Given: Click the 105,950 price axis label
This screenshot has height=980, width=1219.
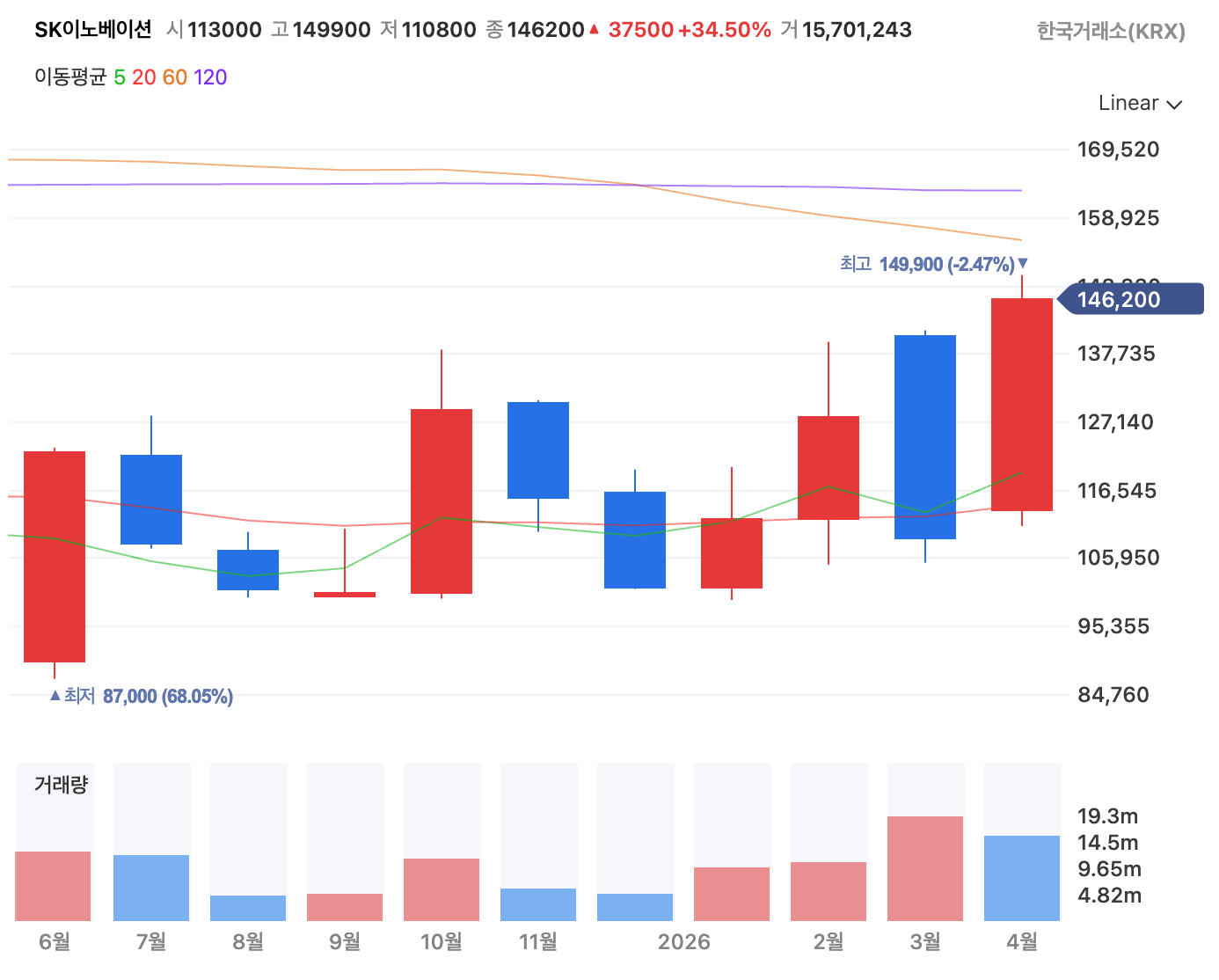Looking at the screenshot, I should pos(1119,558).
